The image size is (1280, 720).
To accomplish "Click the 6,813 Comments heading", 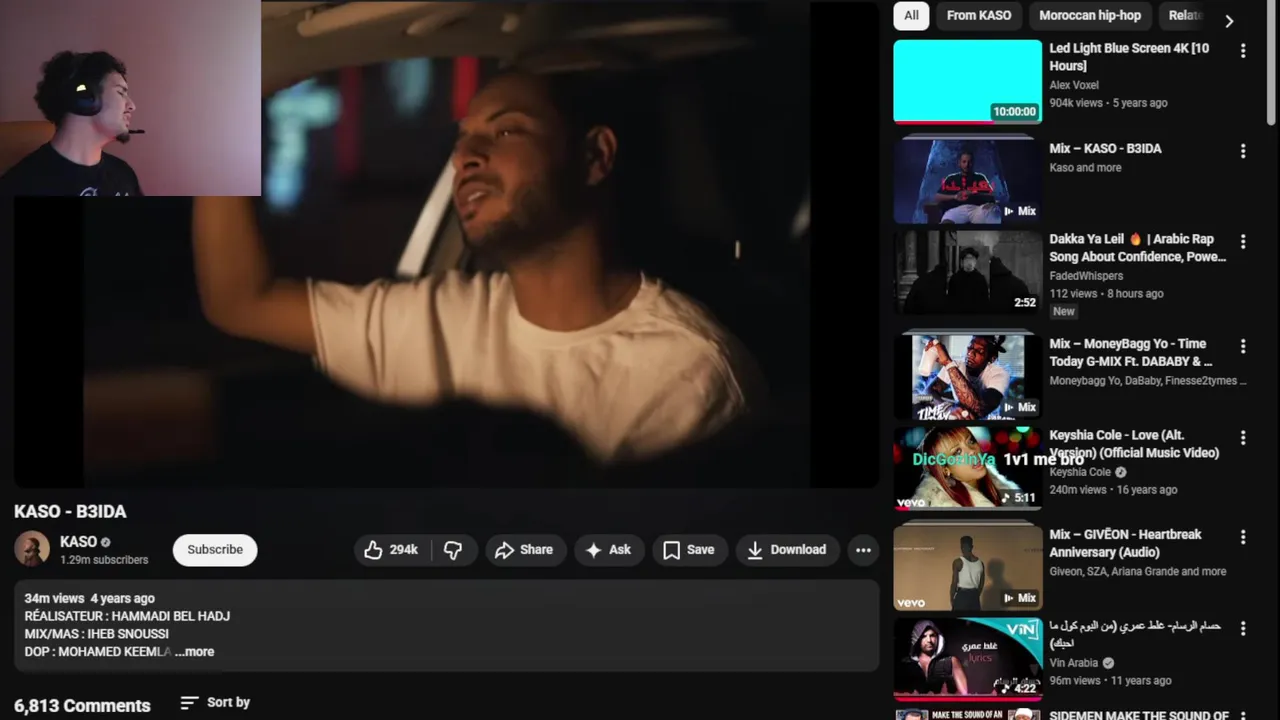I will [82, 706].
